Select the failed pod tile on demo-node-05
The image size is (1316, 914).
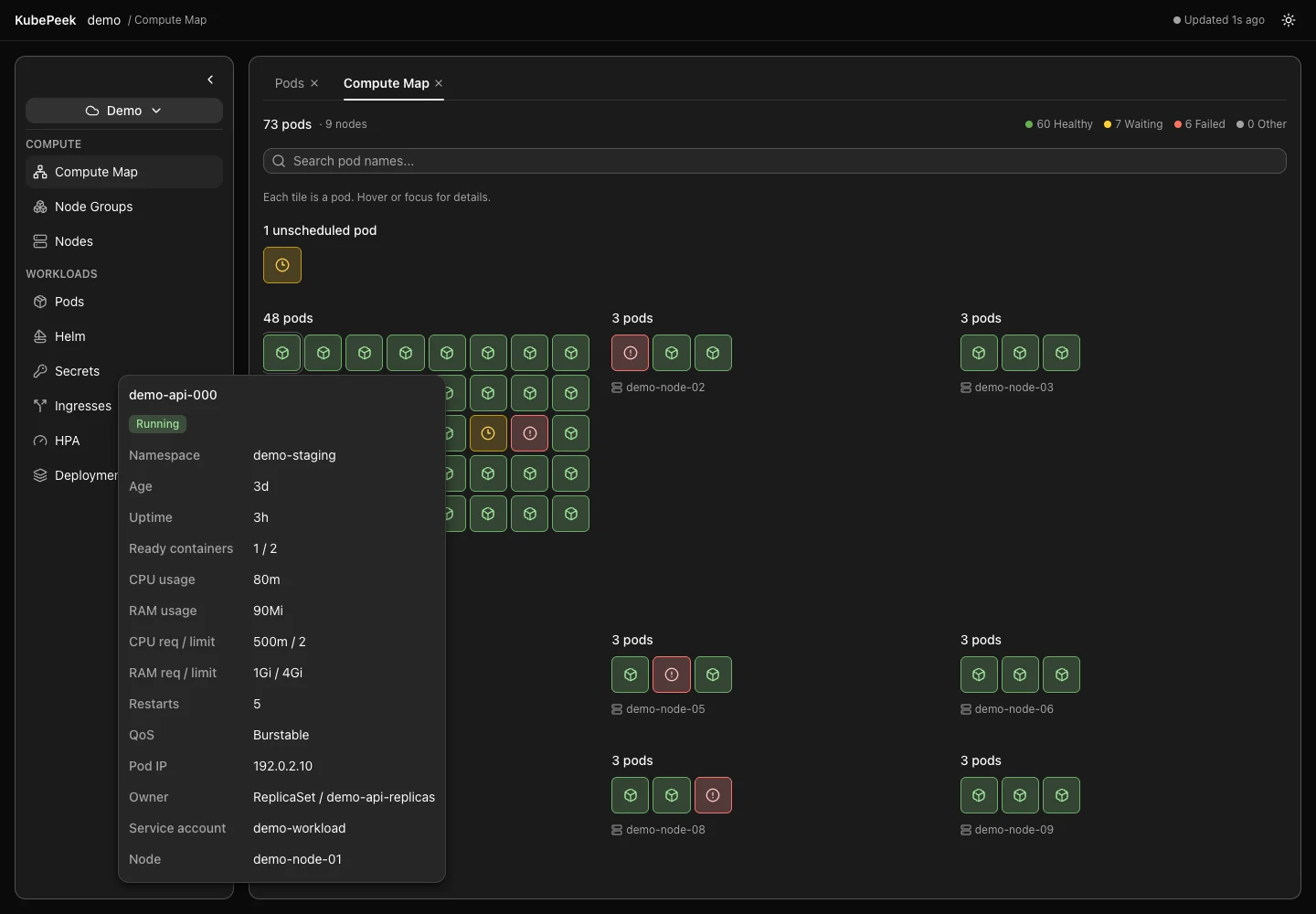tap(672, 675)
